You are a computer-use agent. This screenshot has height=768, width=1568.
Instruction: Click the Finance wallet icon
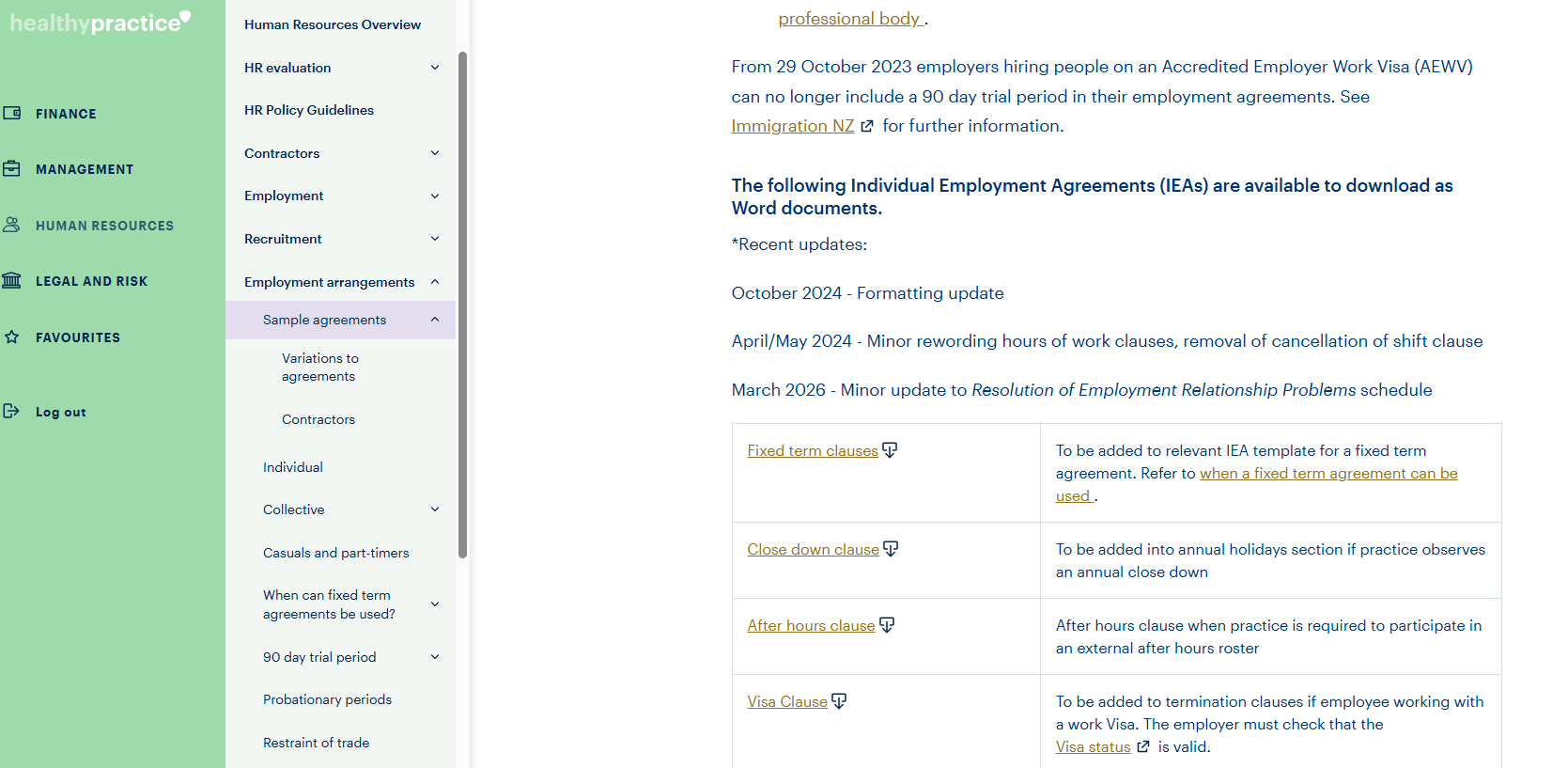[x=12, y=113]
